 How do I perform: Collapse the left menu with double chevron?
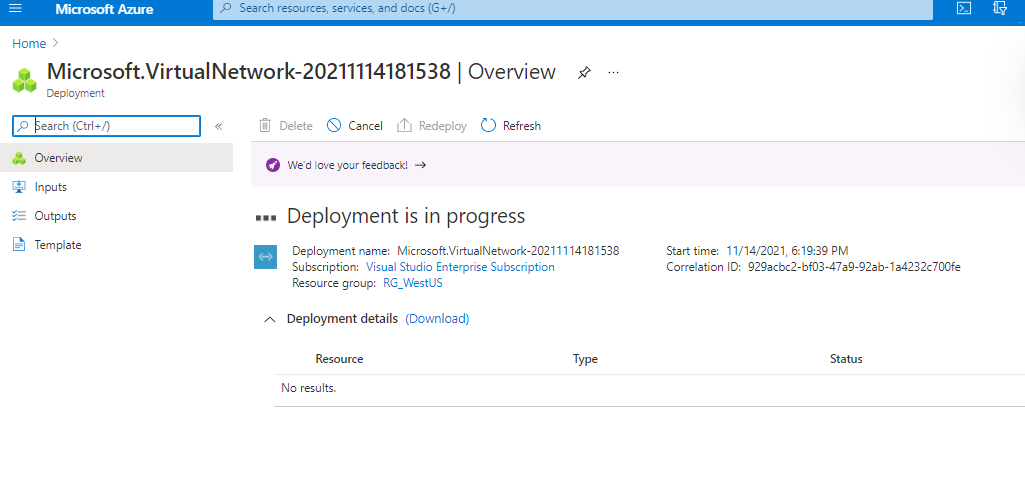(x=219, y=126)
